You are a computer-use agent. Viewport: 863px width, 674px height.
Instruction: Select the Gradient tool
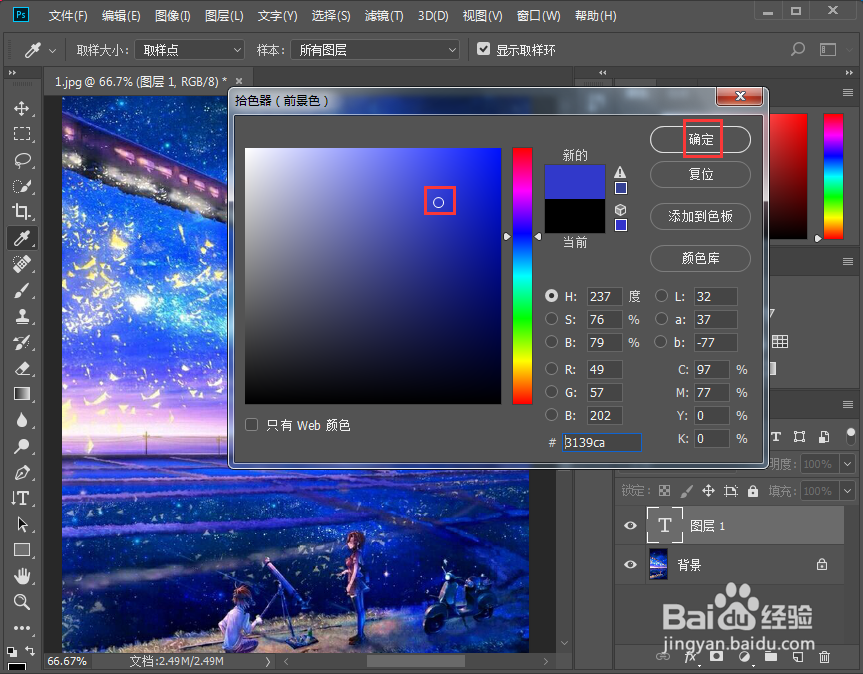pos(21,394)
